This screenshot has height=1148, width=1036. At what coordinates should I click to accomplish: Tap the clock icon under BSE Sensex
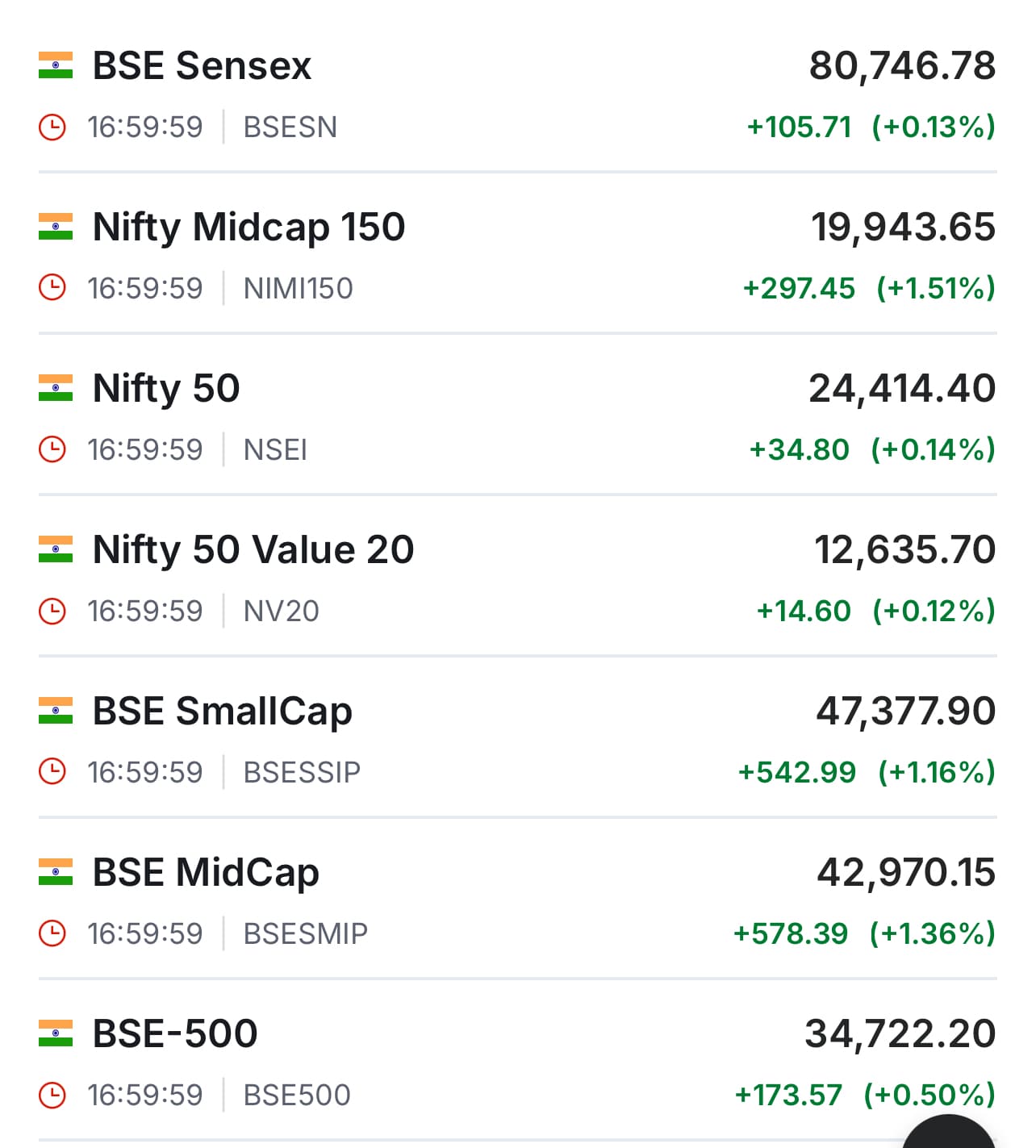52,127
